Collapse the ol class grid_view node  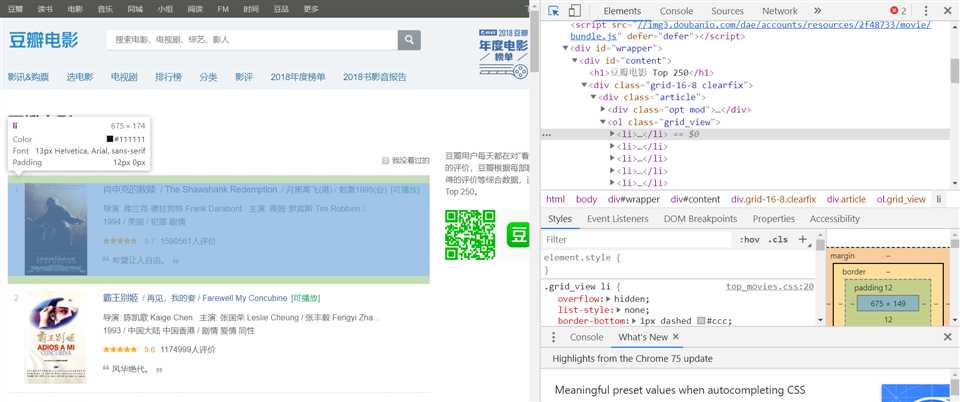point(603,122)
